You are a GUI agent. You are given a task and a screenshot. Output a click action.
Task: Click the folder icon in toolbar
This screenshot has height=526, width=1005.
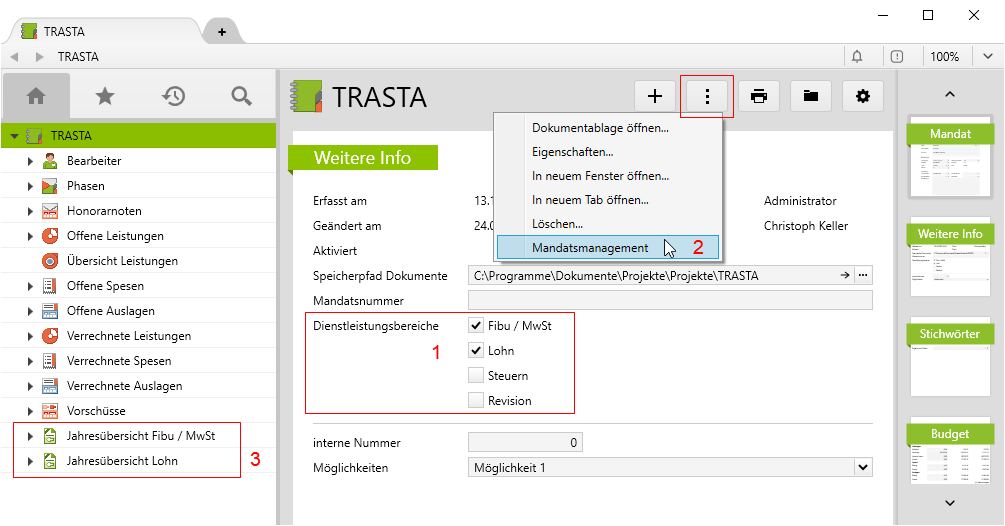coord(811,96)
